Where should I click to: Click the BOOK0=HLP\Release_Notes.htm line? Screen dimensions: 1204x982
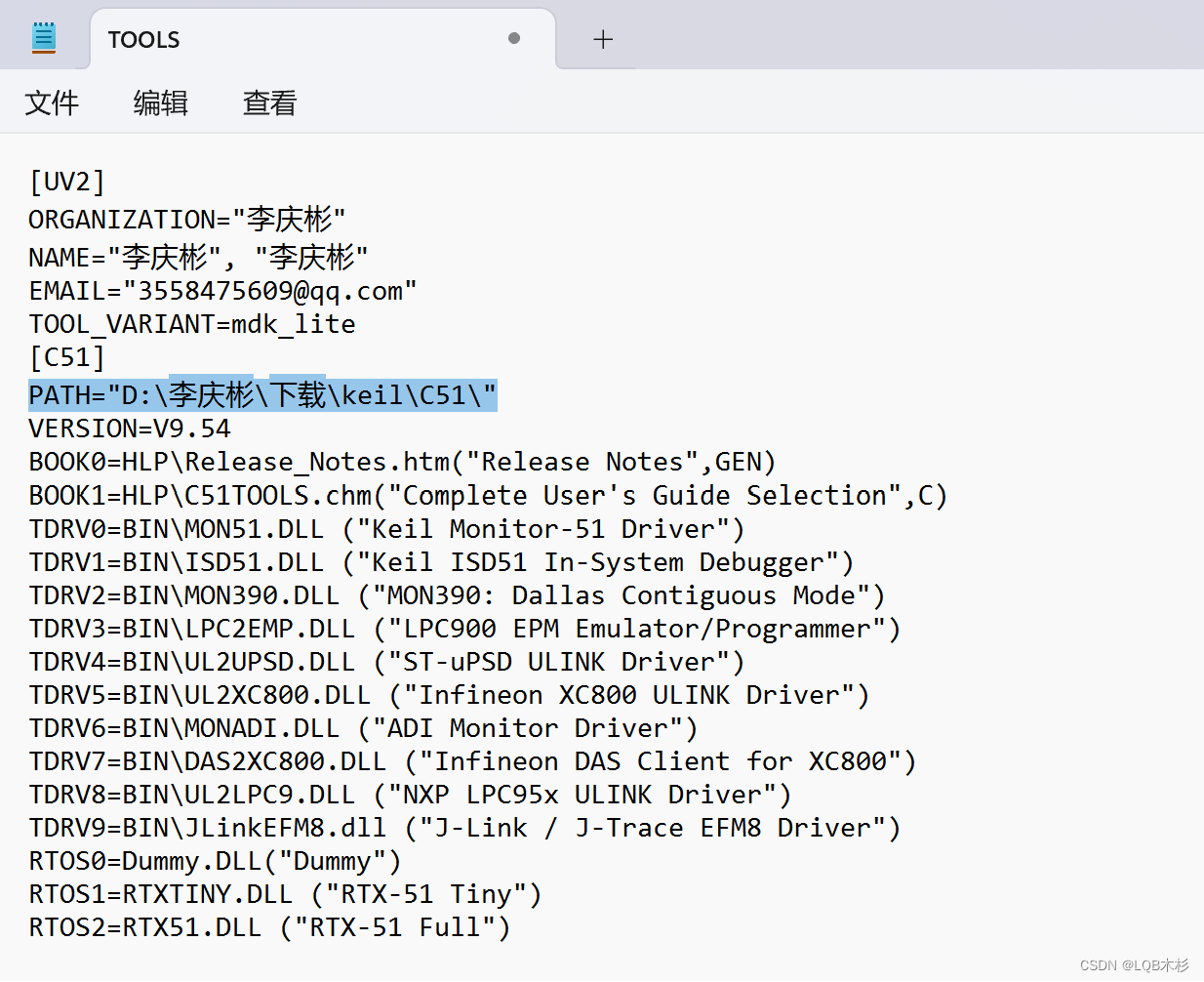click(403, 462)
